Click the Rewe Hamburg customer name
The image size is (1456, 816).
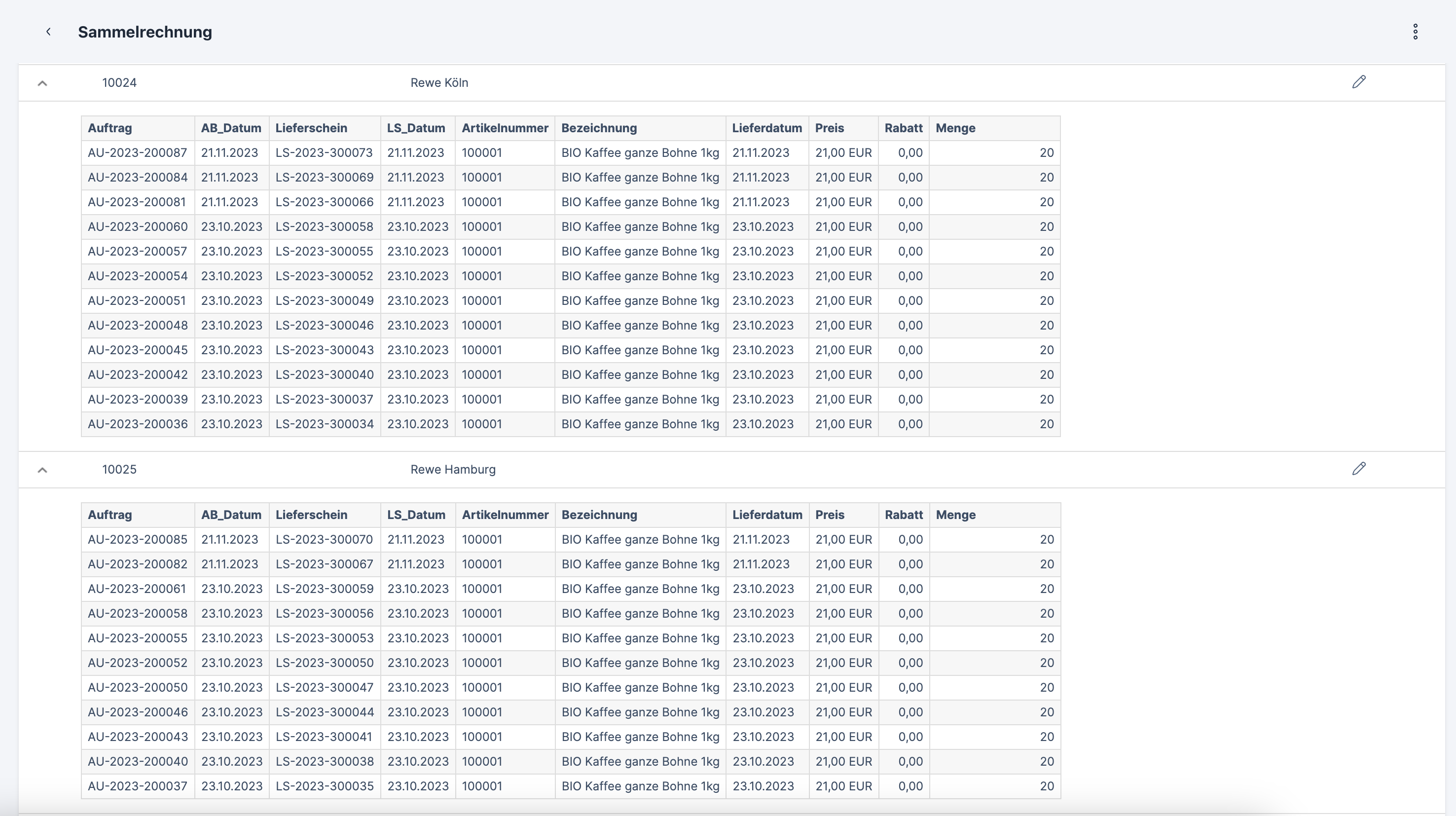point(453,470)
